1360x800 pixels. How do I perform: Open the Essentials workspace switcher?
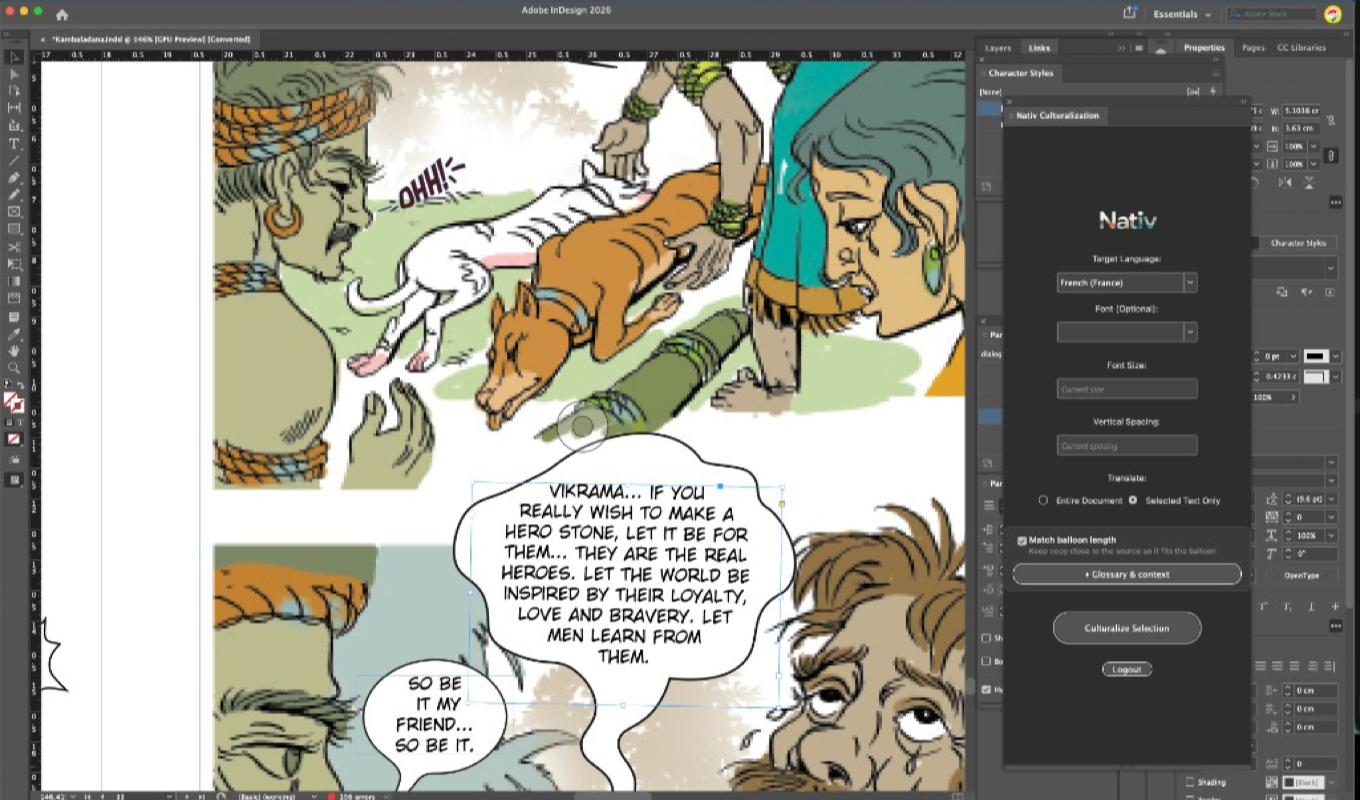point(1182,14)
